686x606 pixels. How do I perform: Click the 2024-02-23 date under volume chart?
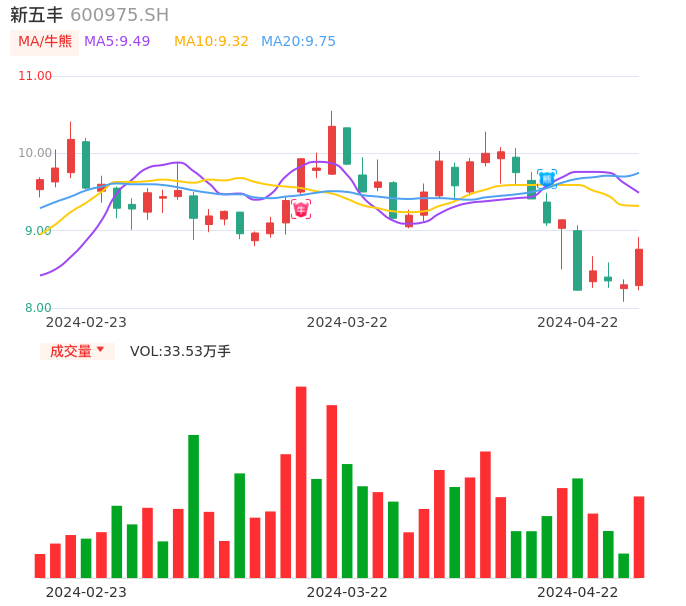[86, 592]
